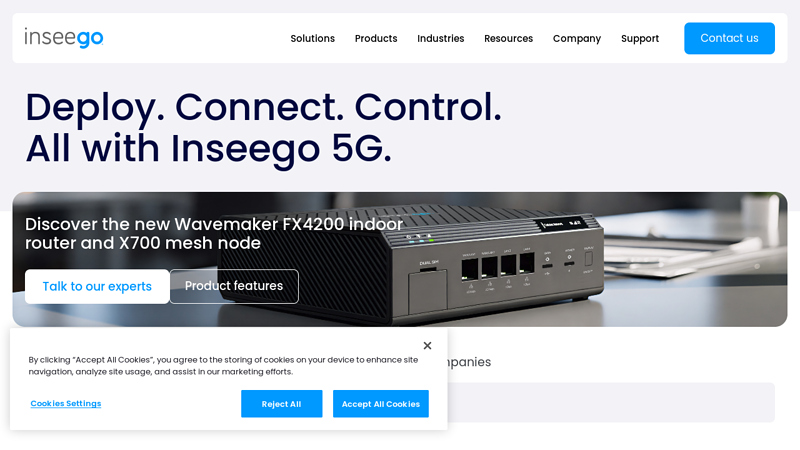Viewport: 800px width, 450px height.
Task: Open Product features for the FX4200 router
Action: 234,286
